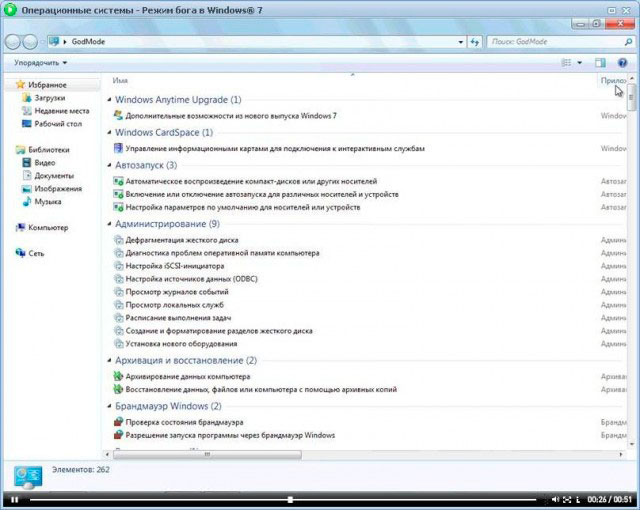Image resolution: width=640 pixels, height=510 pixels.
Task: Select Восстановление данных, файлов или компьютера entry
Action: (x=261, y=389)
